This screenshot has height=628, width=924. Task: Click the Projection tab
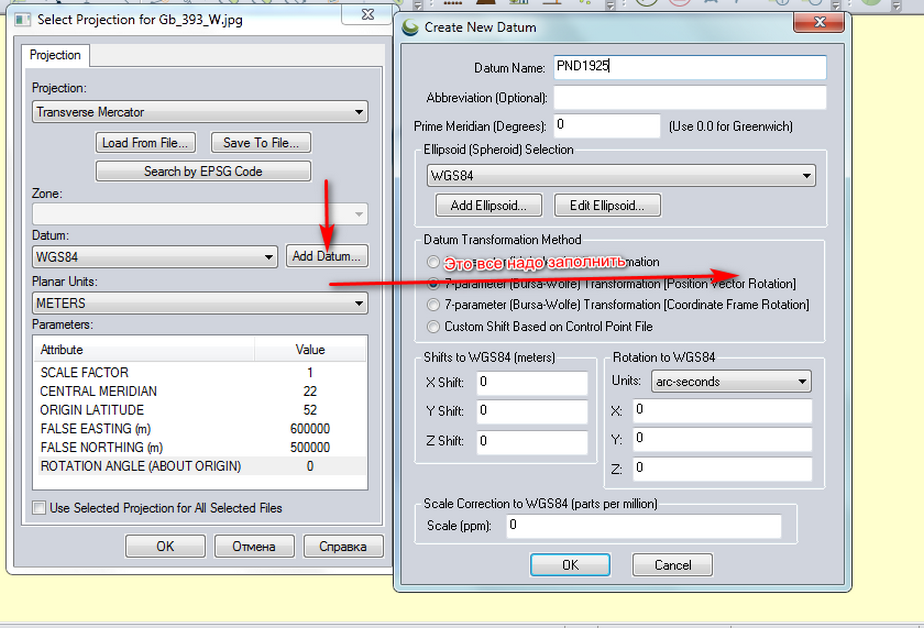(x=55, y=55)
